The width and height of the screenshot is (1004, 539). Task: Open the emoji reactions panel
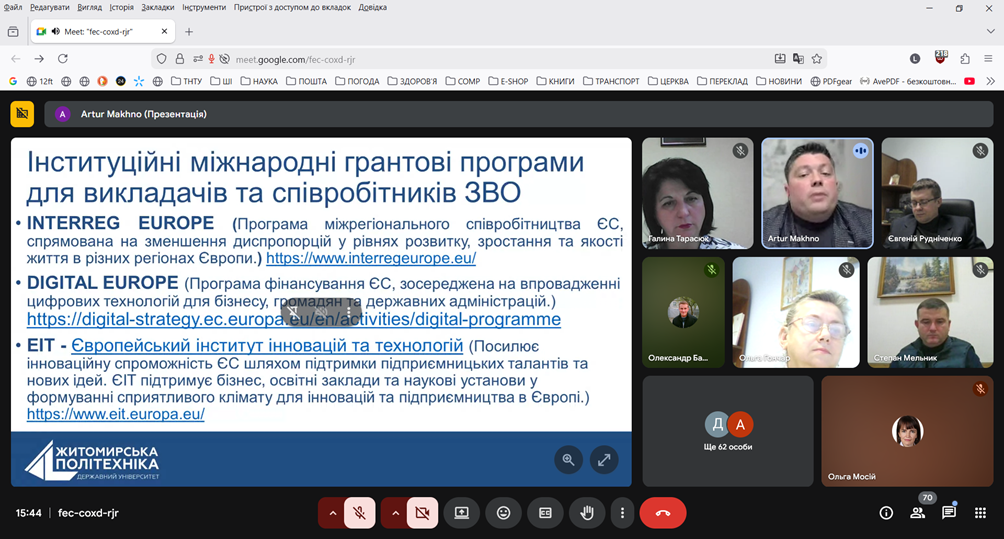[503, 513]
